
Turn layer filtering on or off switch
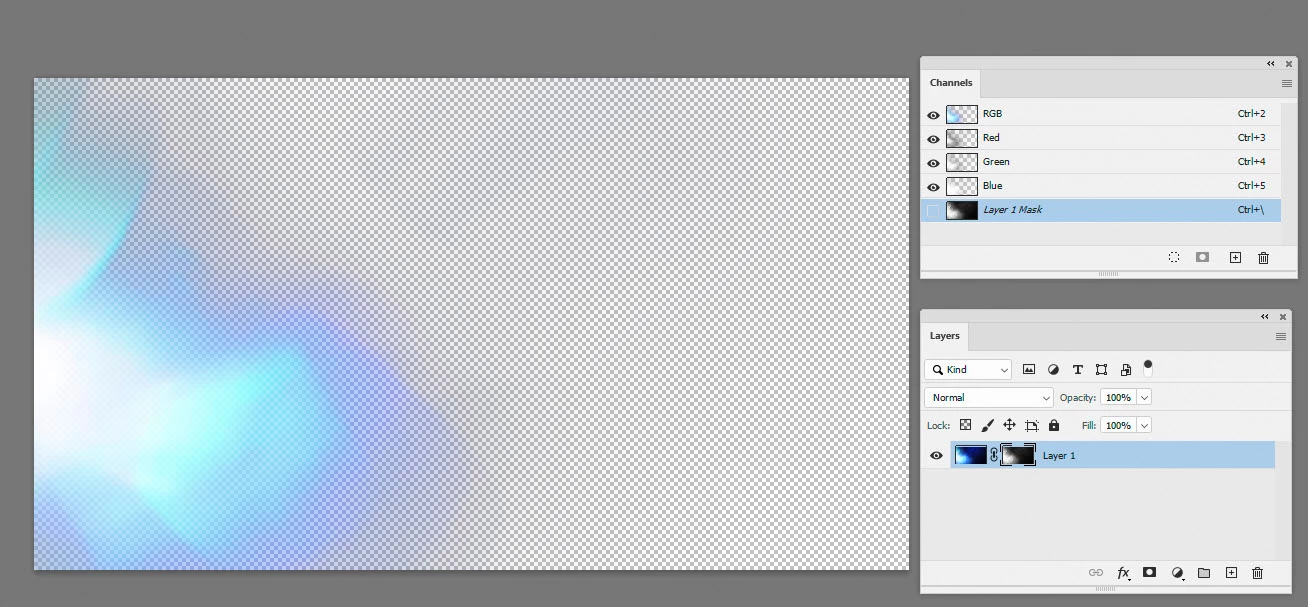click(x=1148, y=368)
